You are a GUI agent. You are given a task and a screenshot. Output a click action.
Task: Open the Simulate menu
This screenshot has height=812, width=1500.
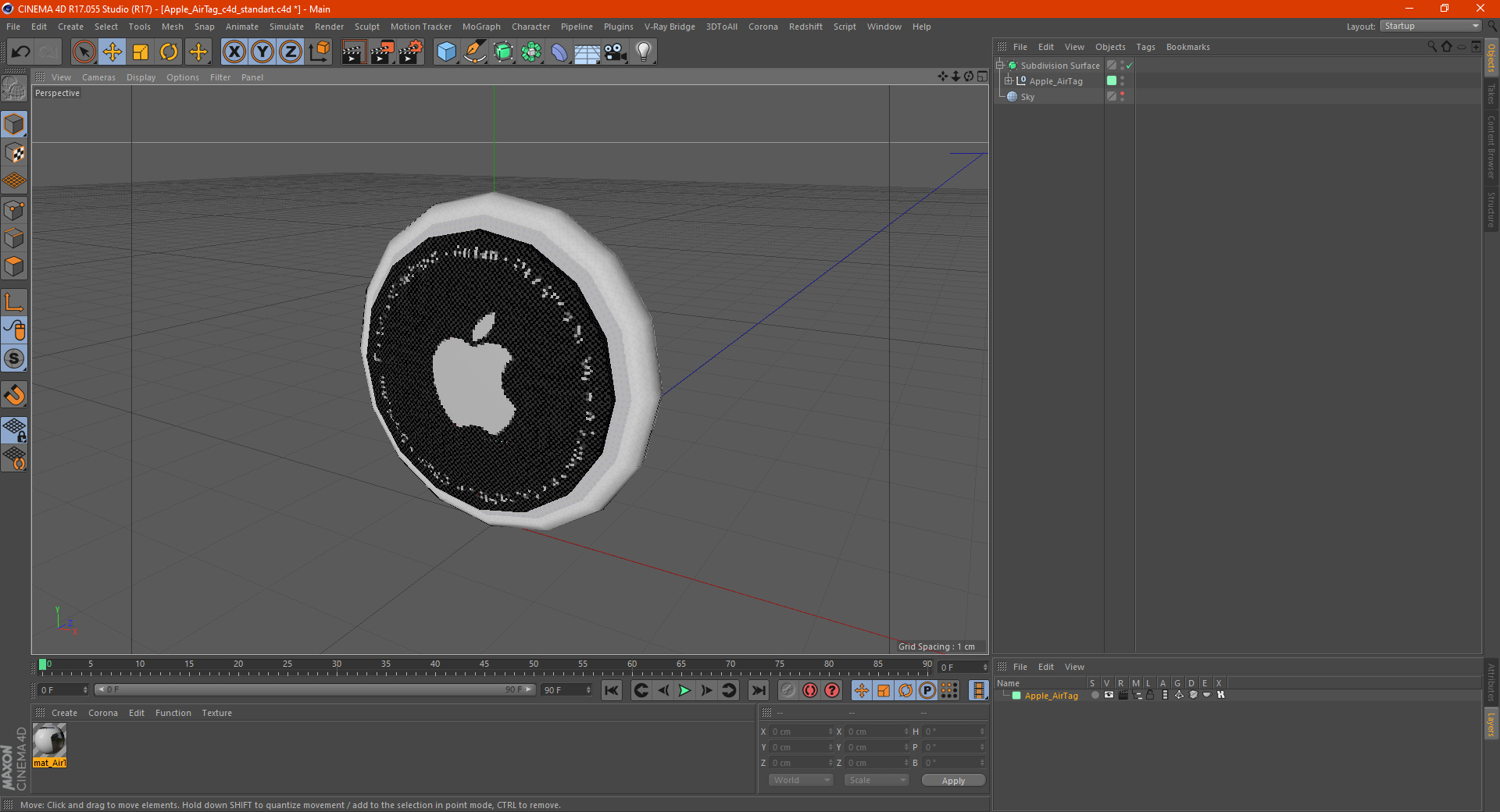287,27
